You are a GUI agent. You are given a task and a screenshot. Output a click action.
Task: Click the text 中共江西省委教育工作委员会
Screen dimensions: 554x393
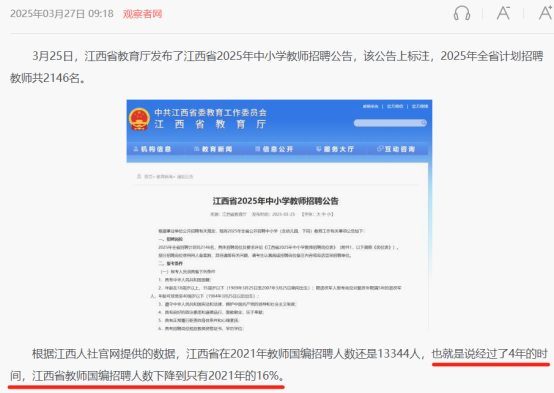tap(211, 112)
